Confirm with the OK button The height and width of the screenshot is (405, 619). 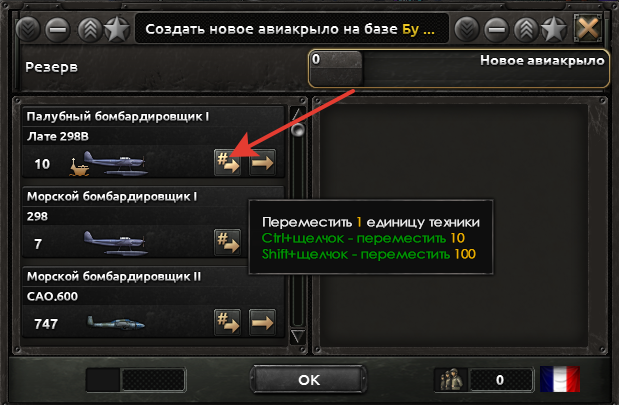(x=309, y=379)
